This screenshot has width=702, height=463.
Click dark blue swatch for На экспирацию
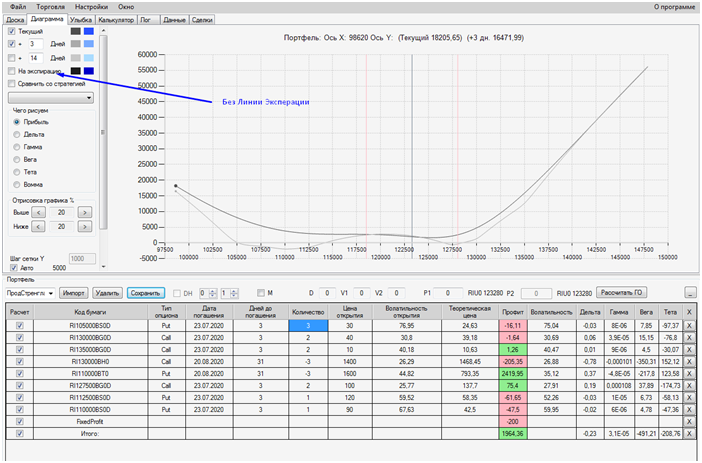coord(89,71)
